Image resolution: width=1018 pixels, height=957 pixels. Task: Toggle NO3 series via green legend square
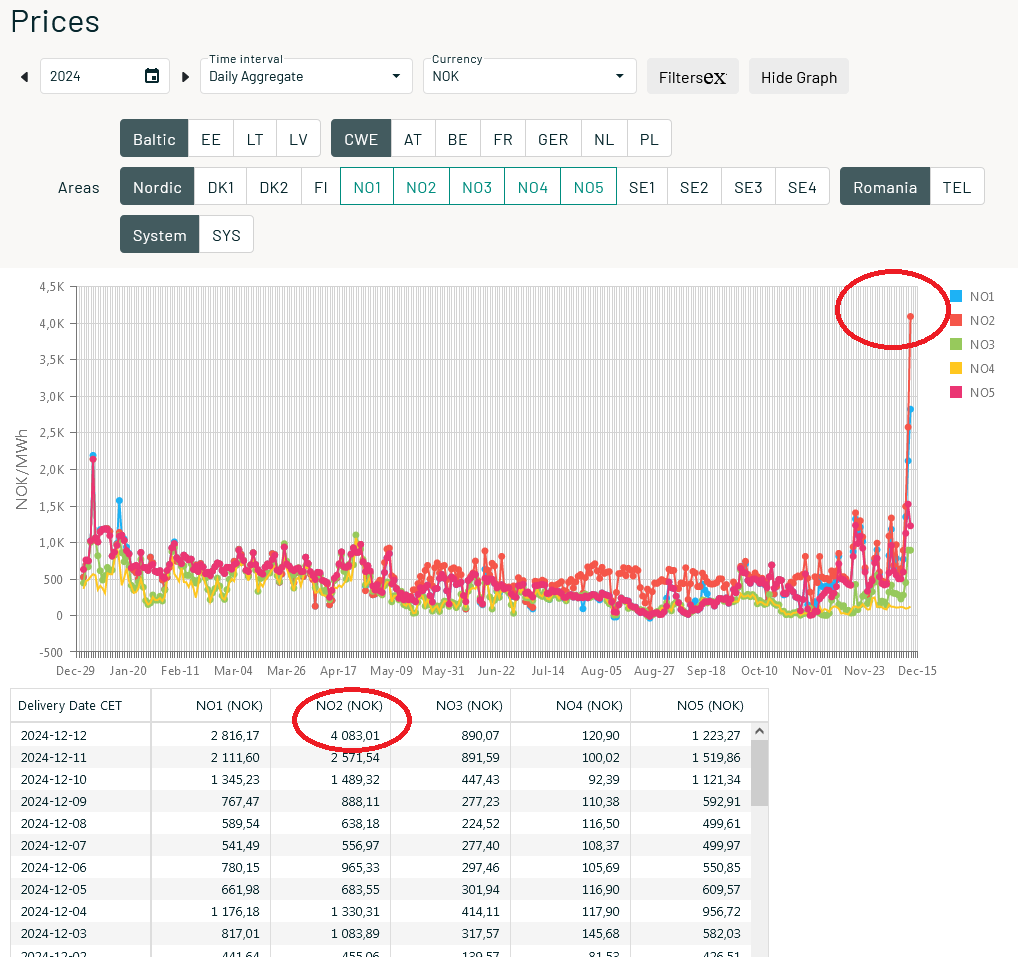coord(956,344)
